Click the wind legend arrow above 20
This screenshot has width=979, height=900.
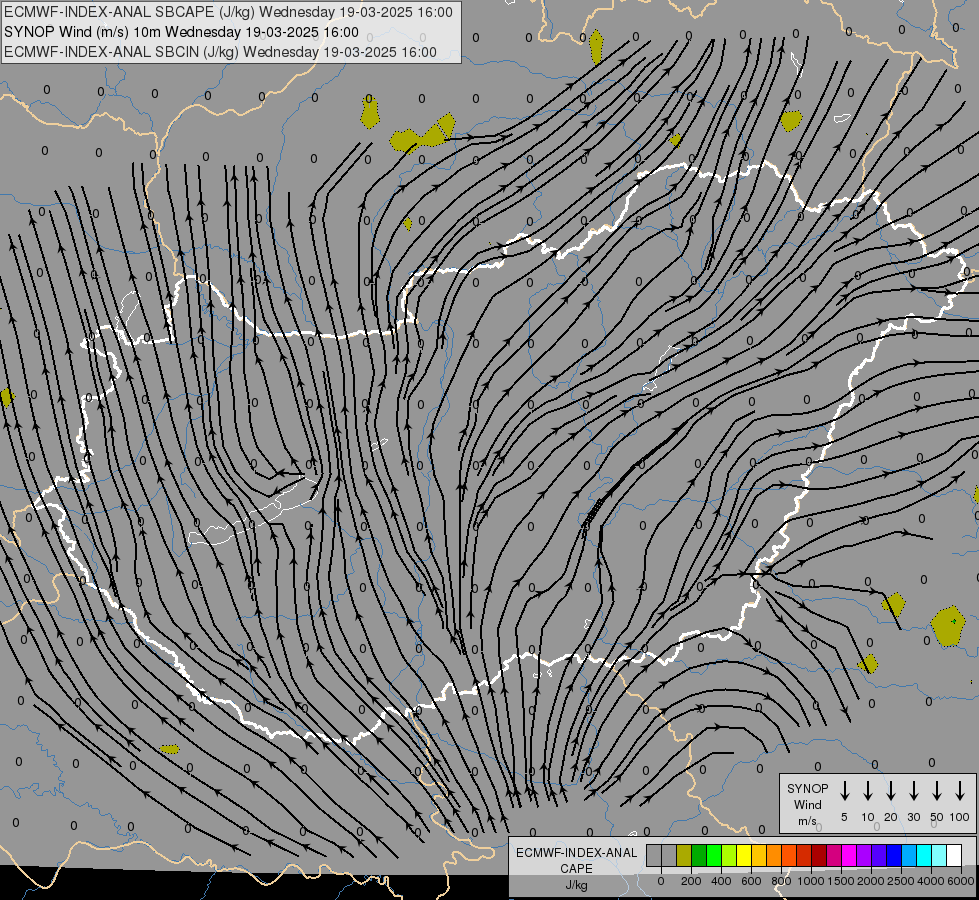[891, 791]
